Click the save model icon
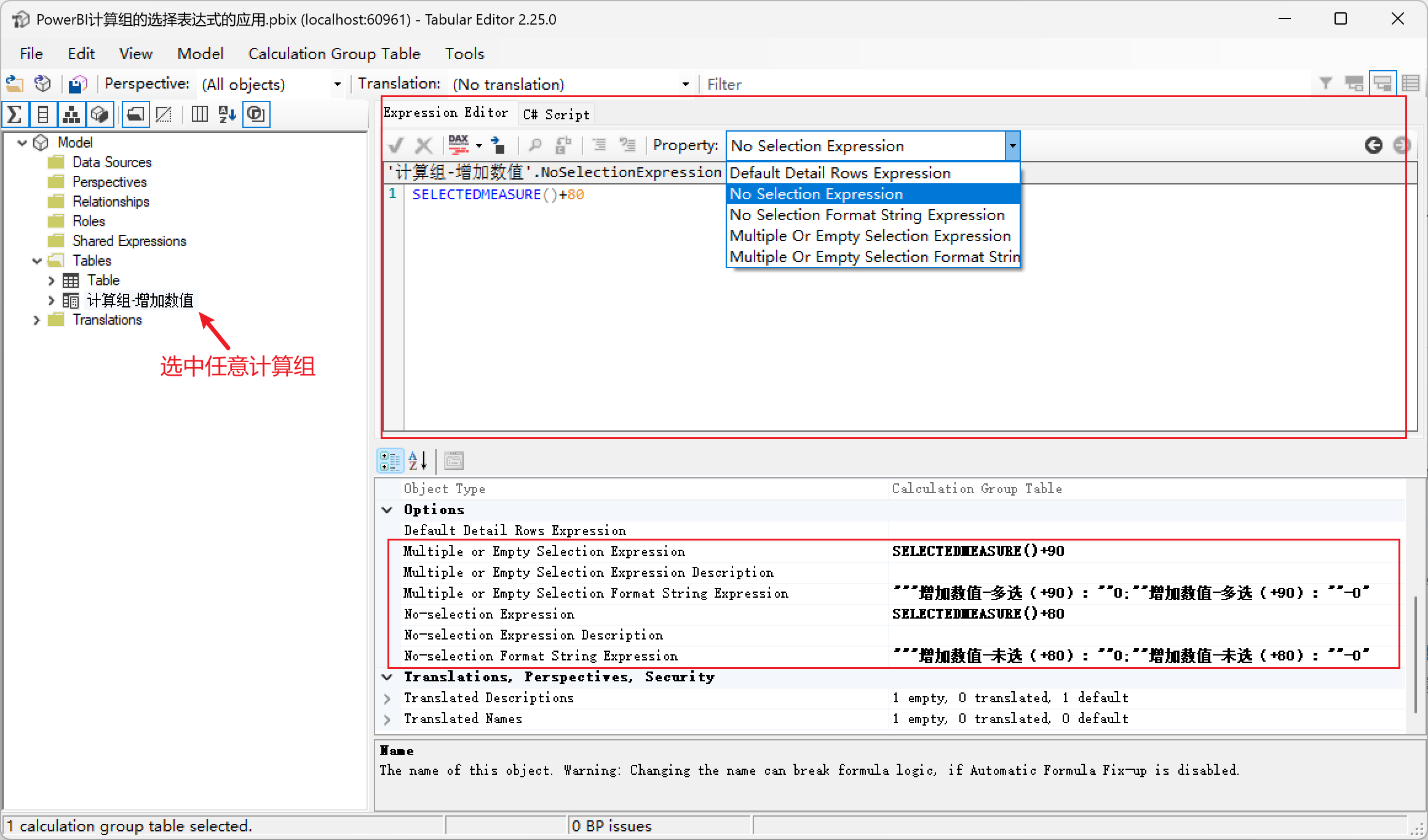 (x=78, y=84)
